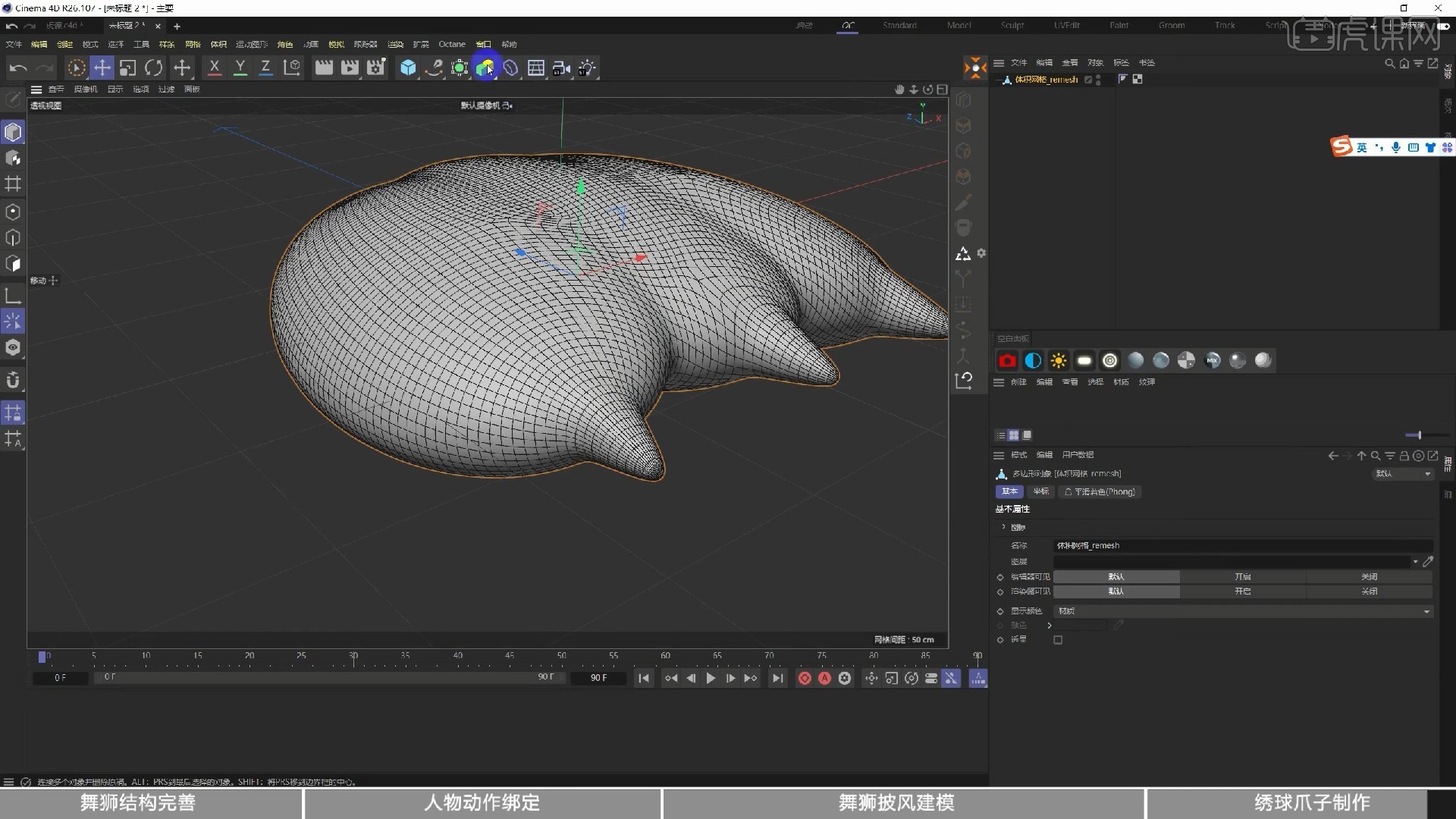Image resolution: width=1456 pixels, height=819 pixels.
Task: Select 体积网格_remesh in object manager
Action: click(x=1046, y=80)
